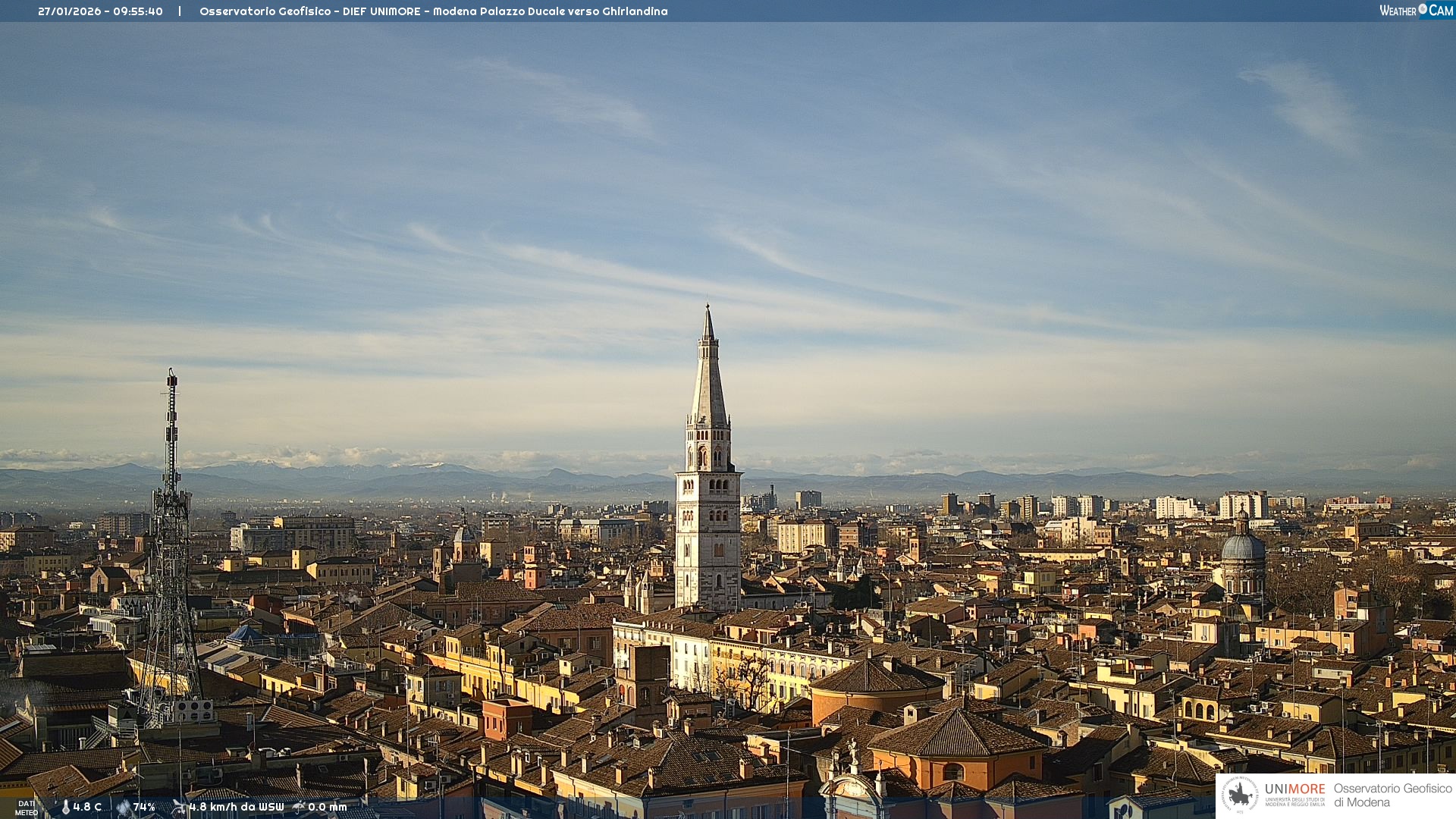Screen dimensions: 1456x819
Task: Click the grey church dome on right
Action: coord(1242,546)
